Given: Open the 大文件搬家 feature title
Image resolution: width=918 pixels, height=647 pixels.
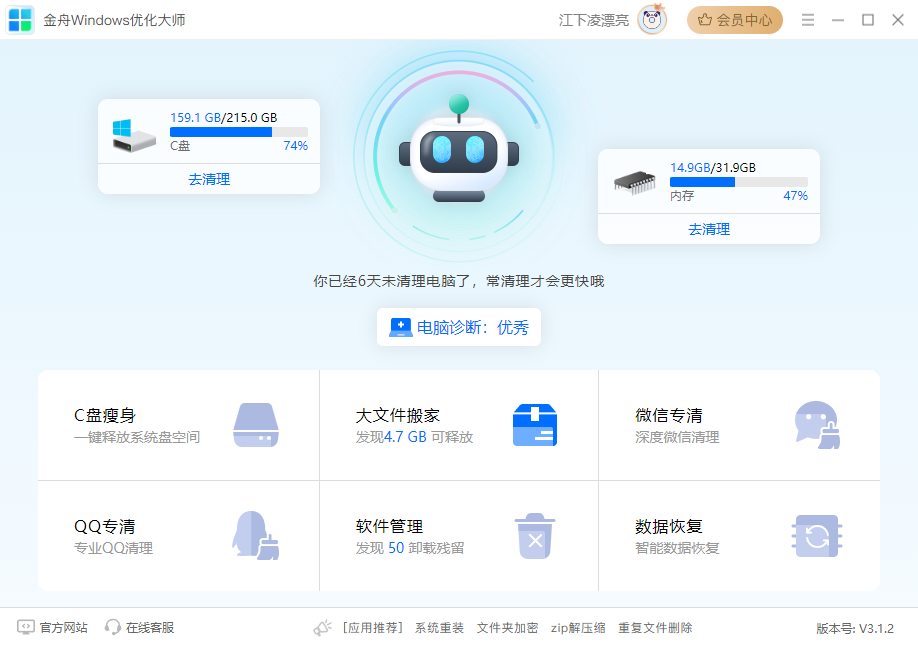Looking at the screenshot, I should [398, 415].
